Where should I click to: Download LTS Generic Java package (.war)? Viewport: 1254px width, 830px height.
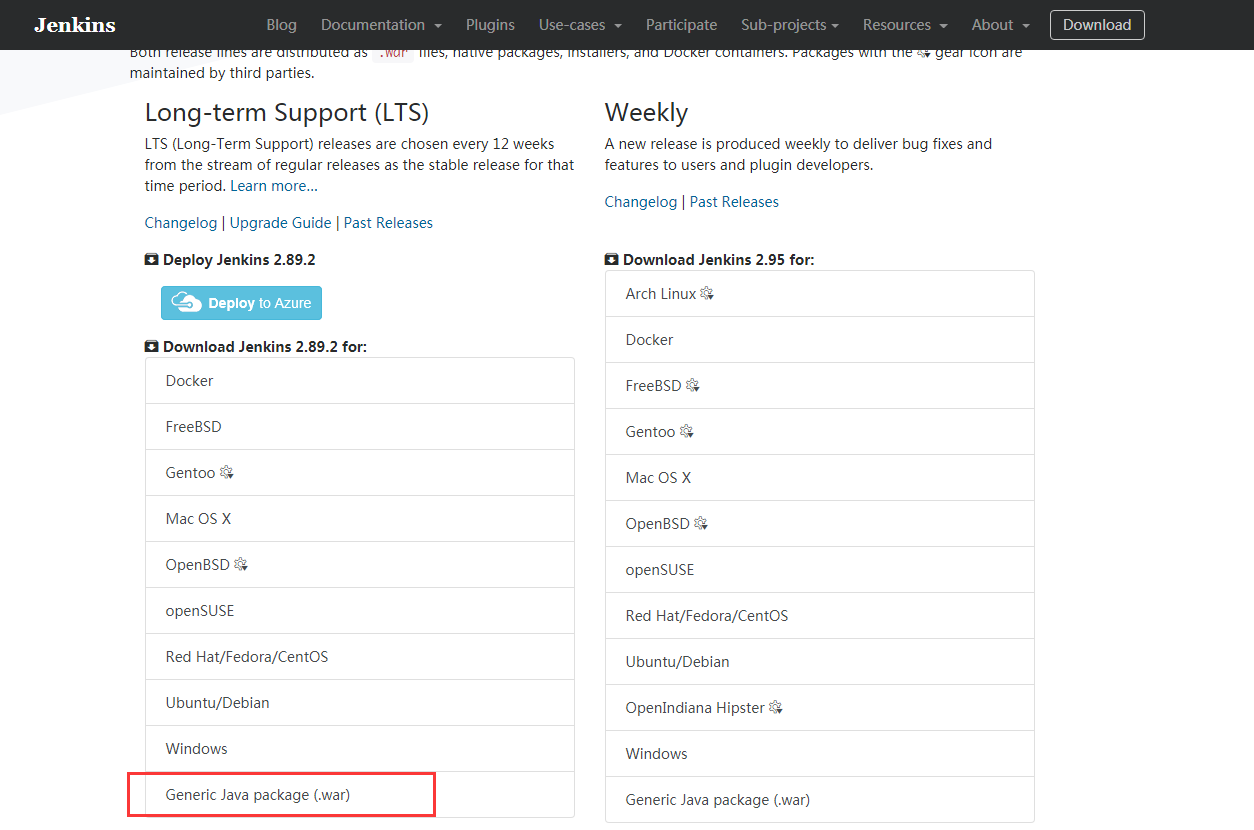pos(360,795)
